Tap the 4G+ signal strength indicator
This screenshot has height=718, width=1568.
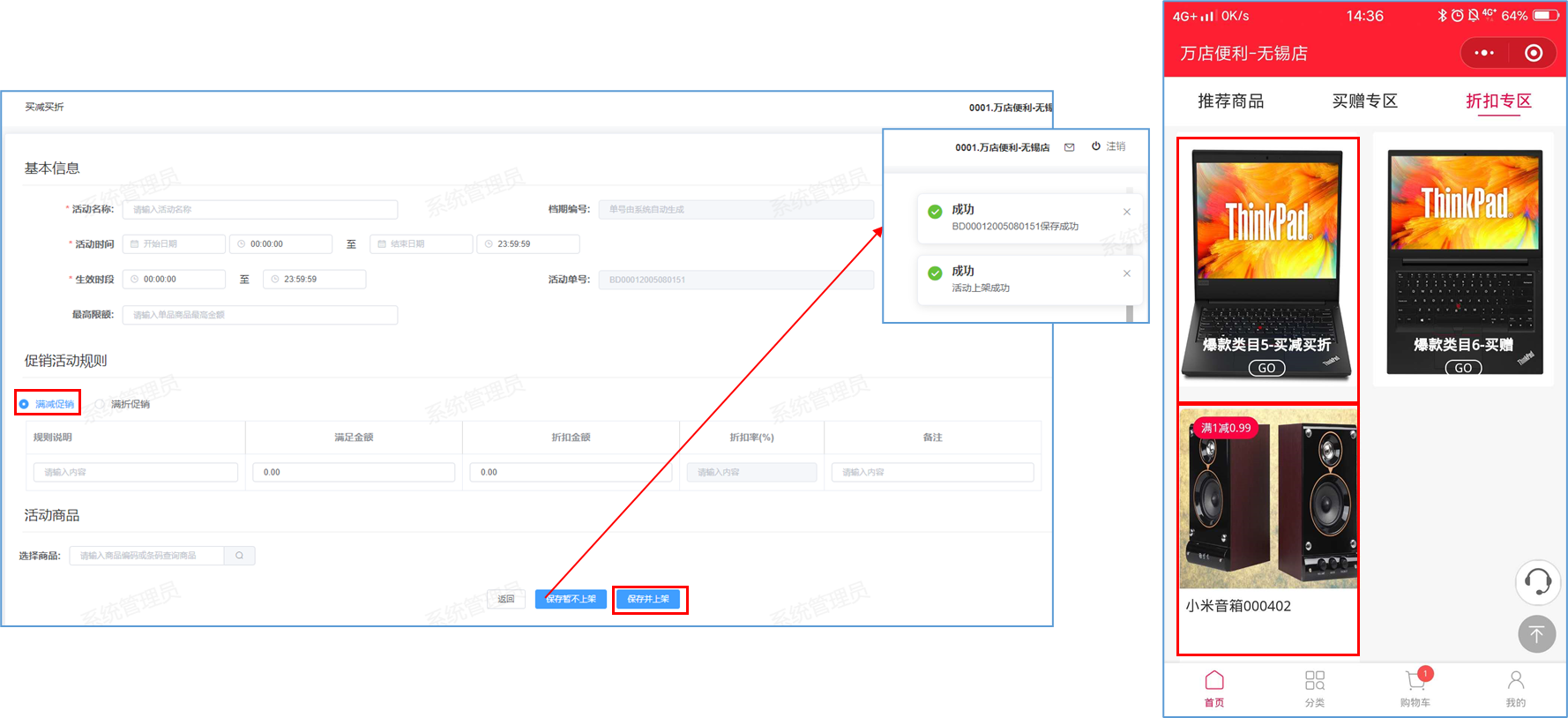pos(1194,16)
